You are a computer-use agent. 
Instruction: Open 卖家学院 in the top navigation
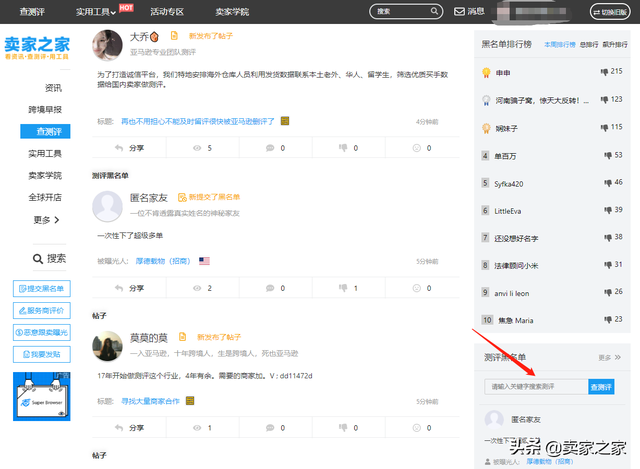(232, 12)
